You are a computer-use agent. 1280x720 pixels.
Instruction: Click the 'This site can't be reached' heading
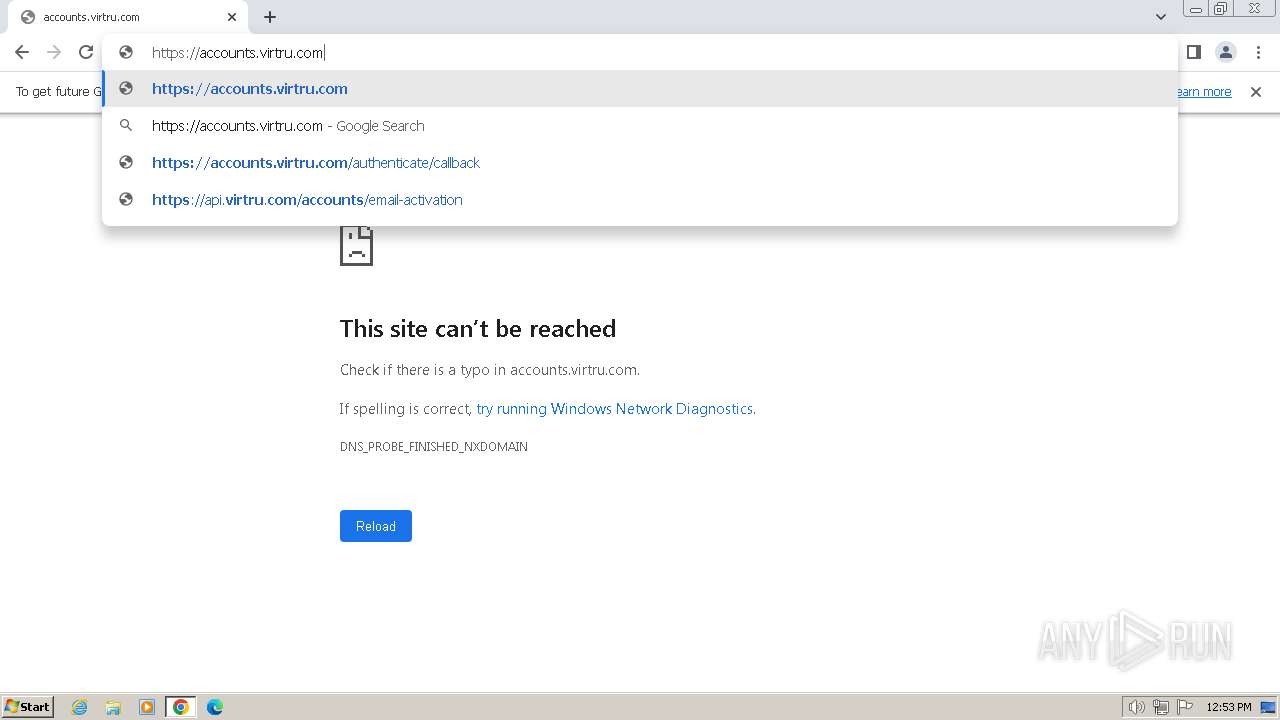click(x=478, y=329)
